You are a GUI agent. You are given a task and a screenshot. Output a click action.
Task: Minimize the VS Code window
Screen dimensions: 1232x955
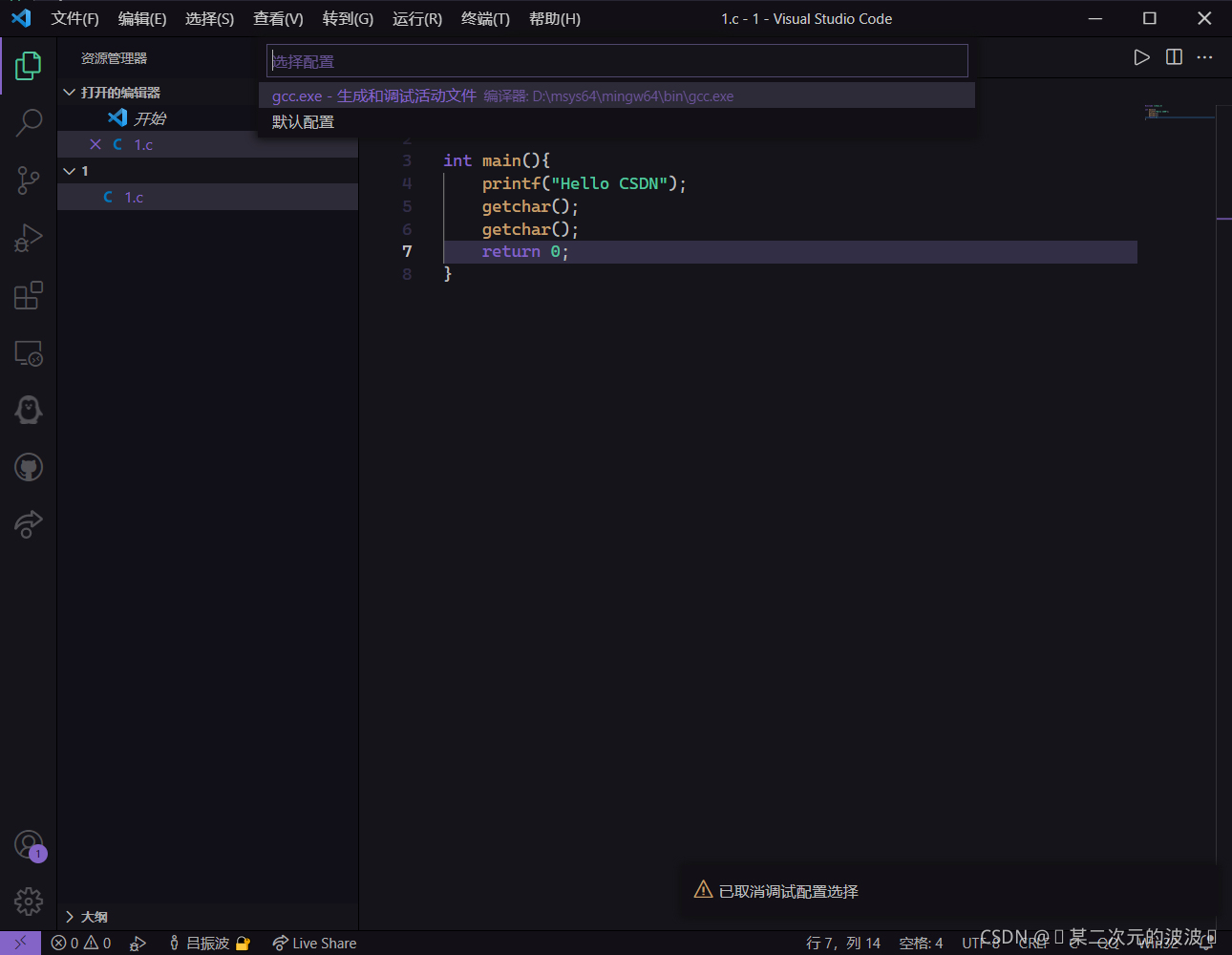(x=1095, y=18)
